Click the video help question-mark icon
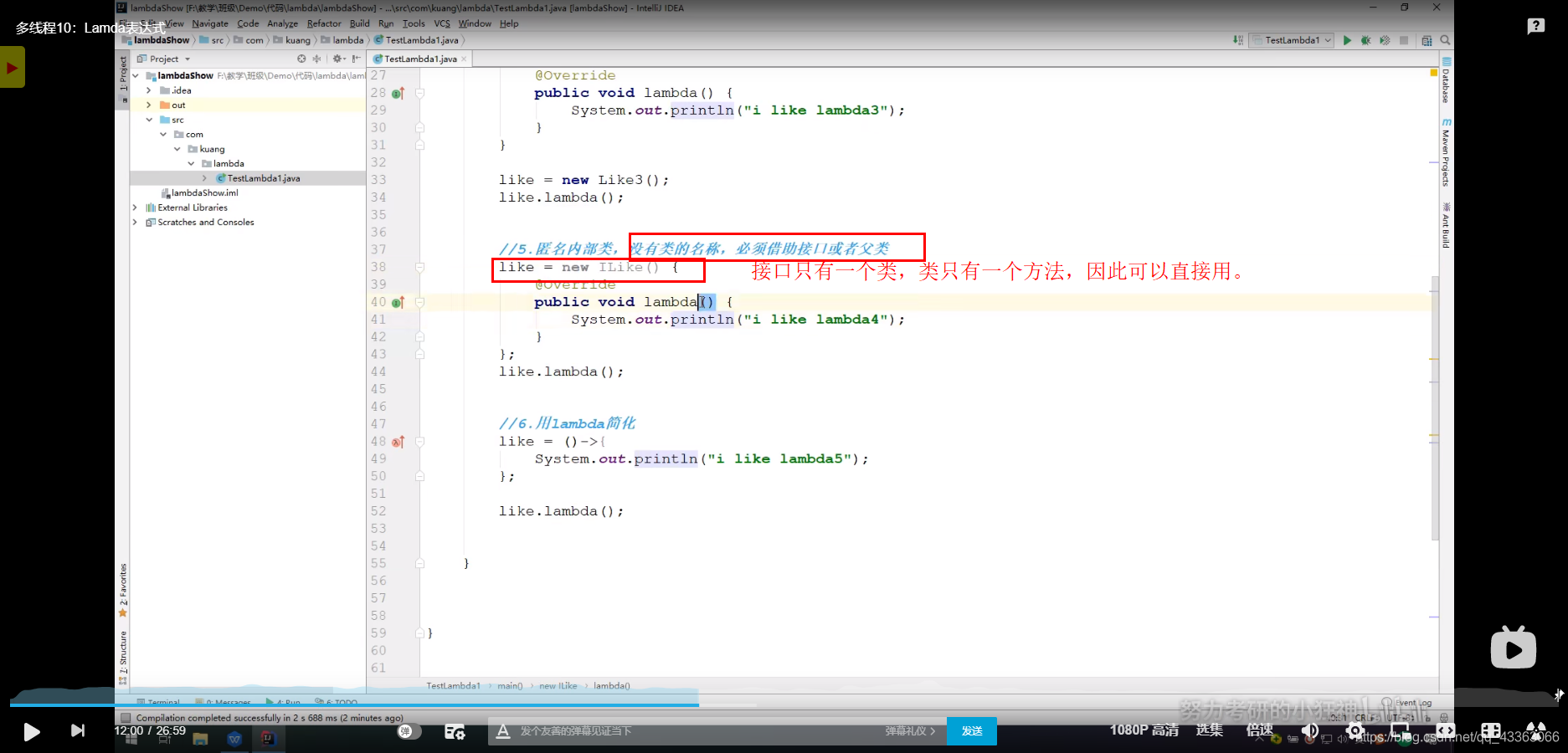 [x=1536, y=26]
